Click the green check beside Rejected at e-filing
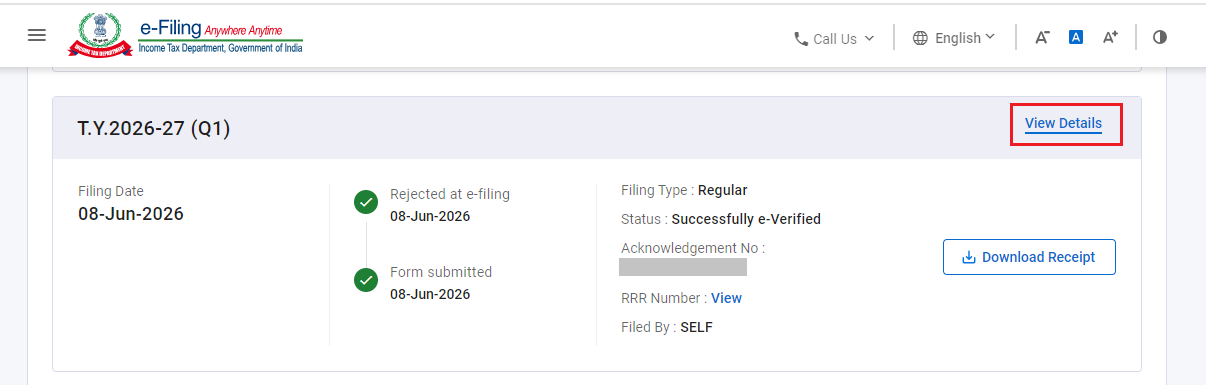Image resolution: width=1206 pixels, height=385 pixels. 366,203
